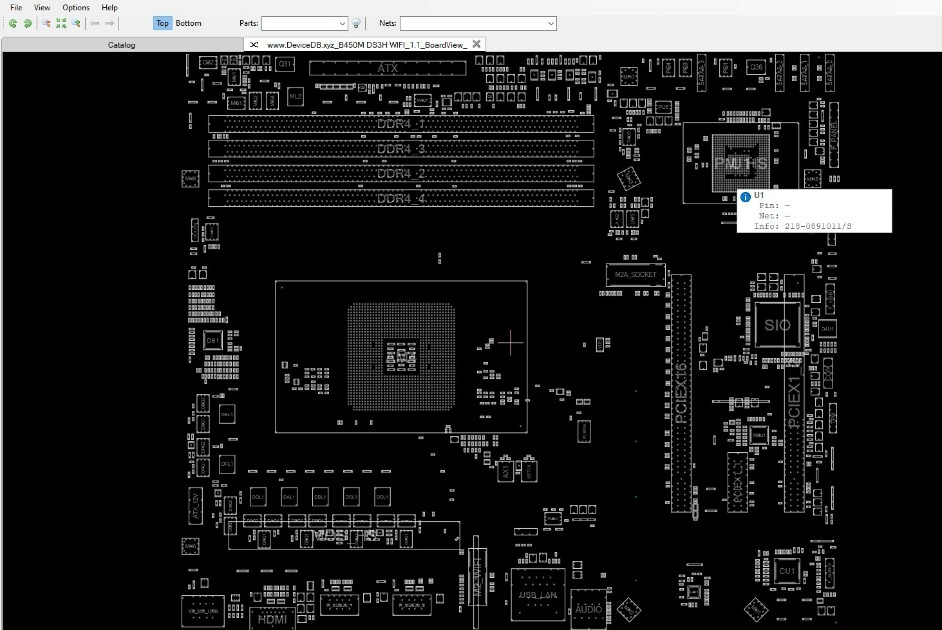Open the Nets dropdown list
This screenshot has width=942, height=630.
550,23
